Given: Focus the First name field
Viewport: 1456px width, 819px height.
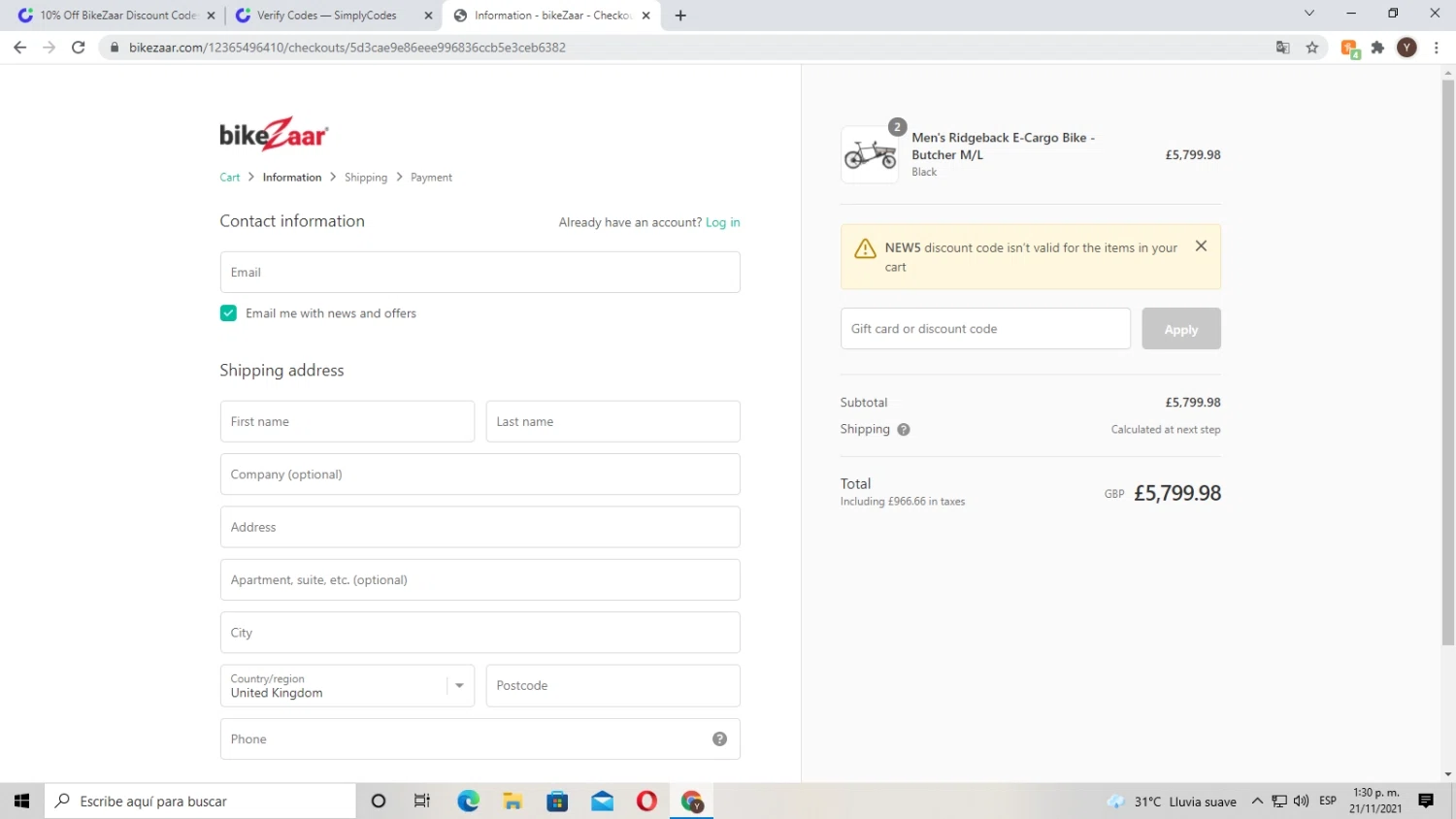Looking at the screenshot, I should click(347, 422).
